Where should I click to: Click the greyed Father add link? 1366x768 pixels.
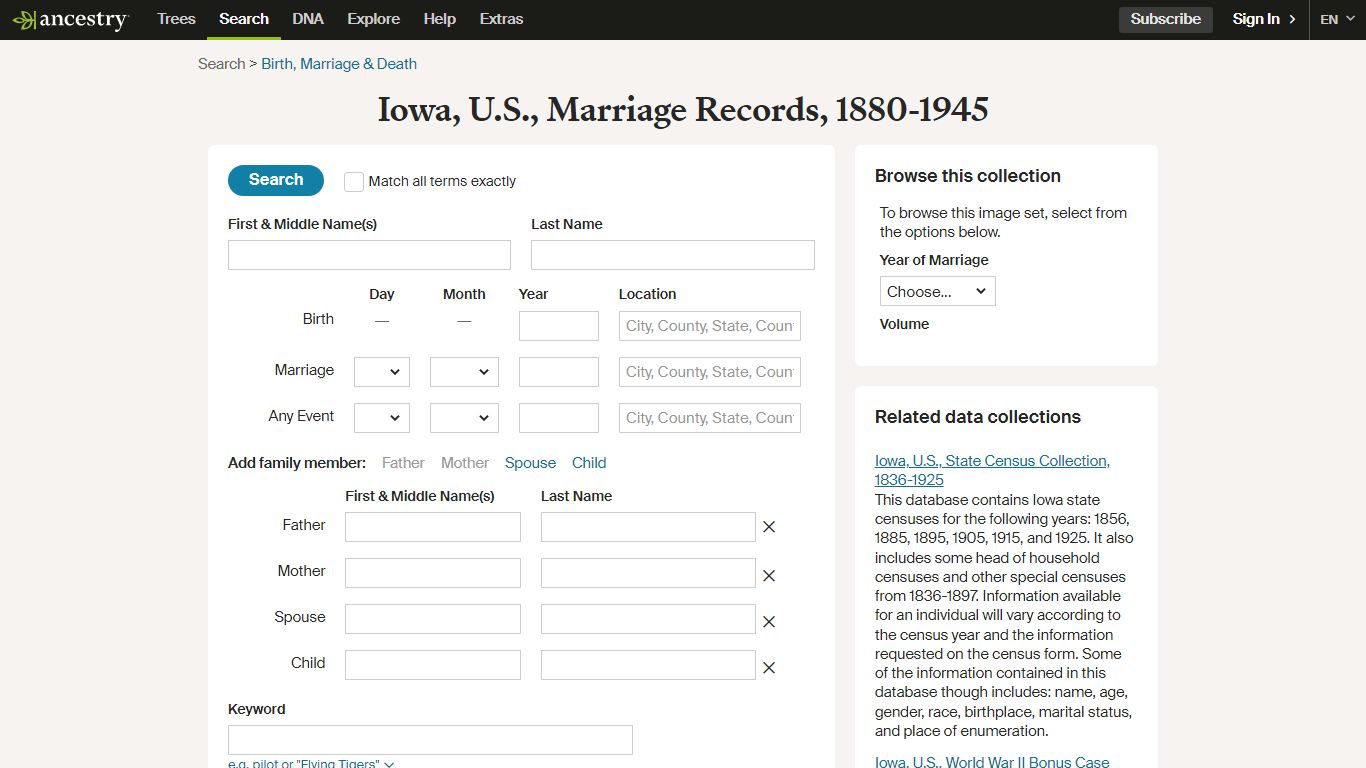click(x=403, y=463)
